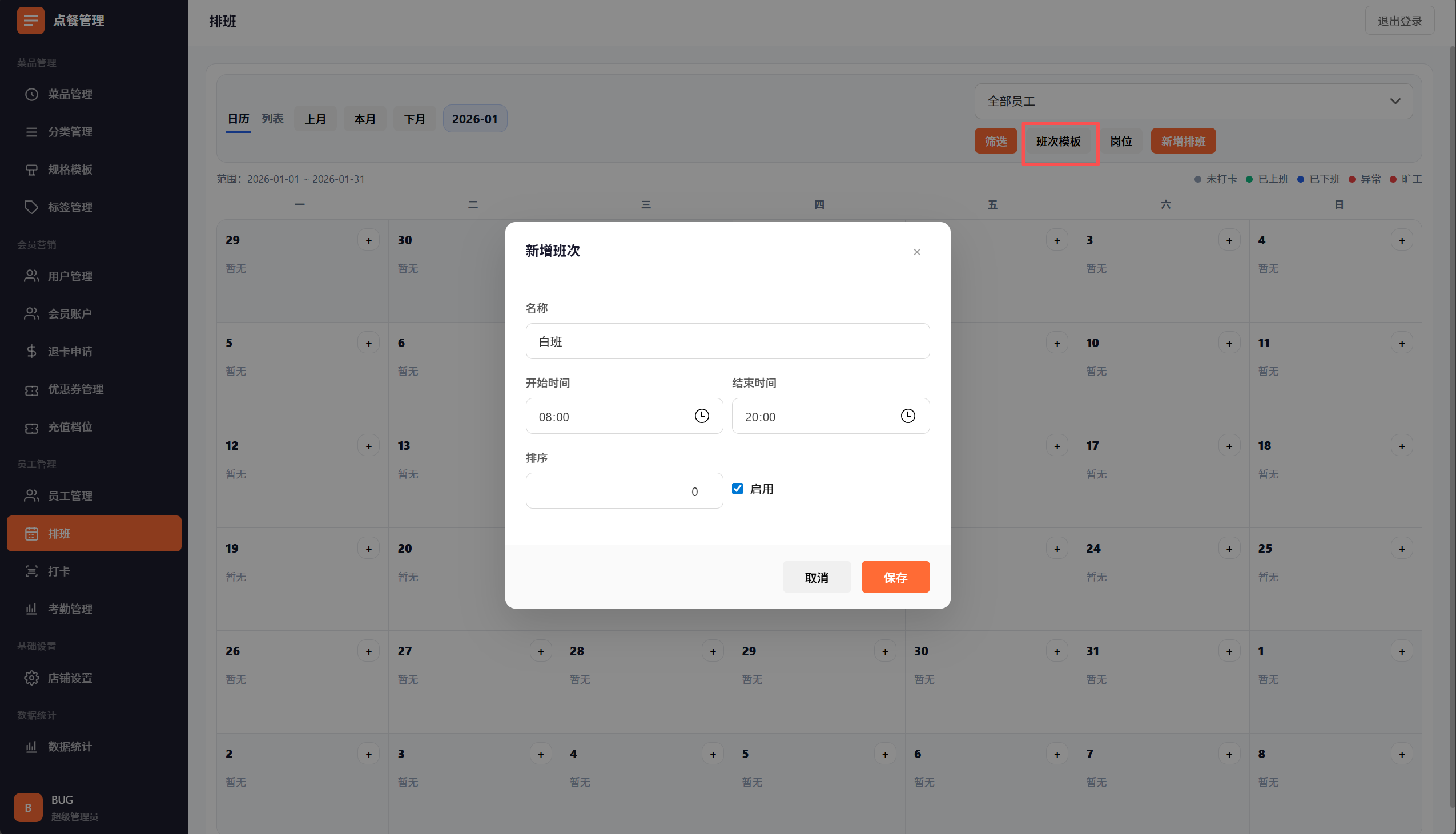Image resolution: width=1456 pixels, height=834 pixels.
Task: Click the 打卡 scan icon in sidebar
Action: [x=31, y=571]
